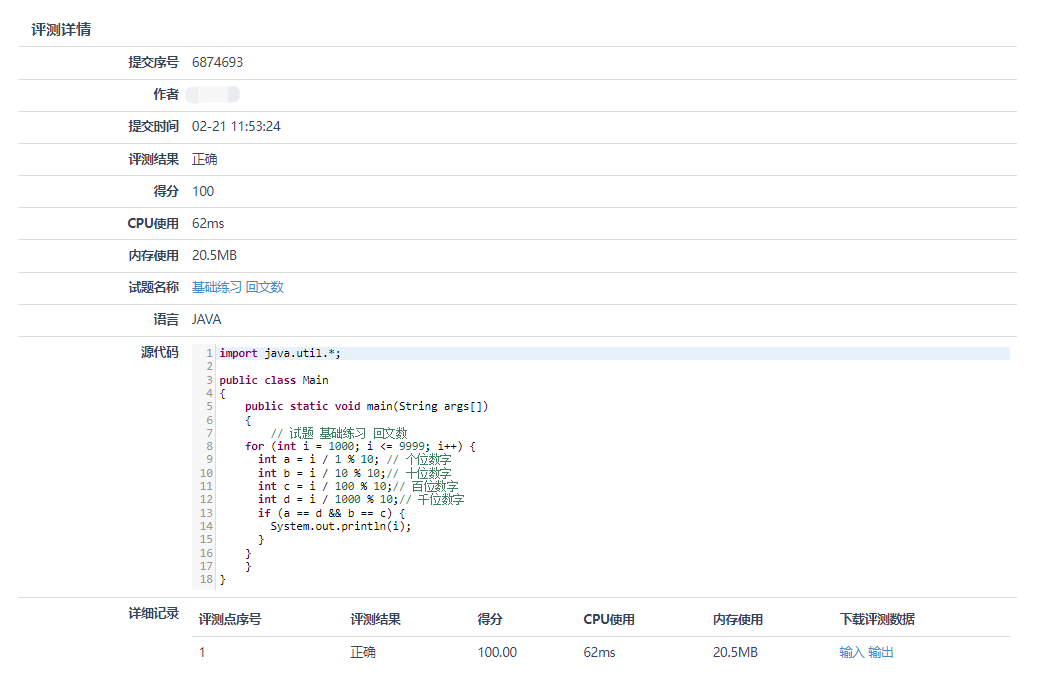Click the for loop code line

pos(360,446)
